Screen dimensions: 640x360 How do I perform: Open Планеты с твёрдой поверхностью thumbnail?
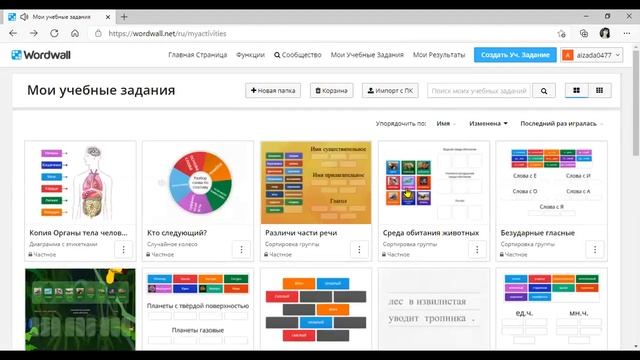click(x=198, y=309)
